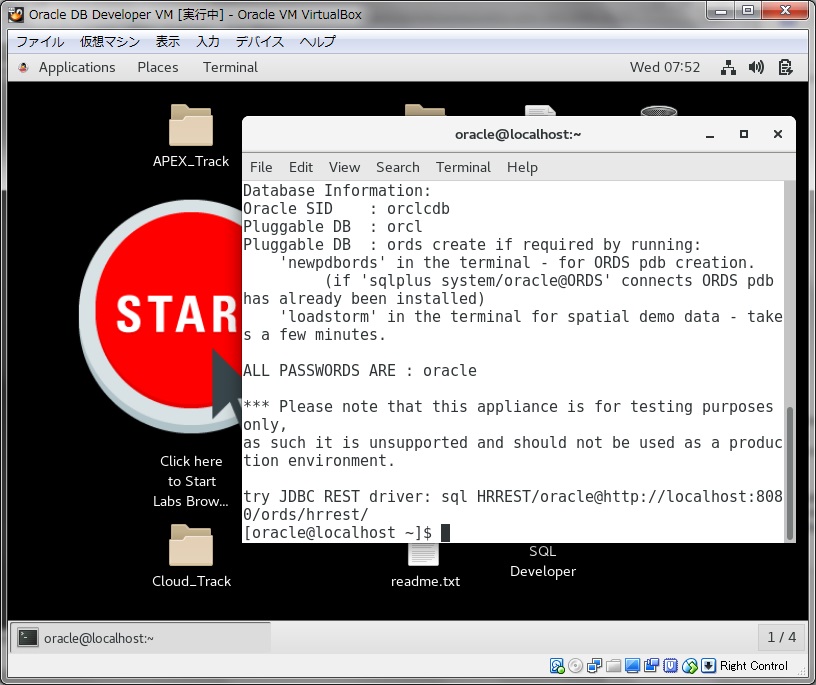This screenshot has height=685, width=816.
Task: Click the terminal vertical scrollbar thumb
Action: coord(789,473)
